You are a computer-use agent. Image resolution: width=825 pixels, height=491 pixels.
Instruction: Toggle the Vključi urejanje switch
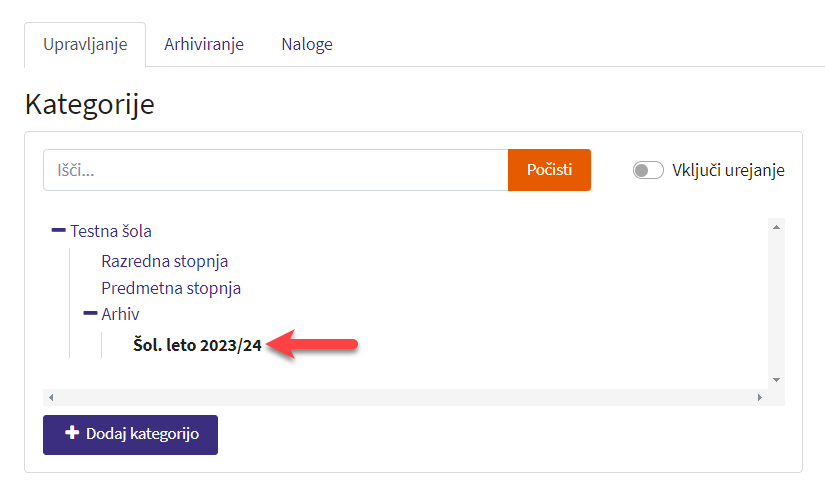648,170
